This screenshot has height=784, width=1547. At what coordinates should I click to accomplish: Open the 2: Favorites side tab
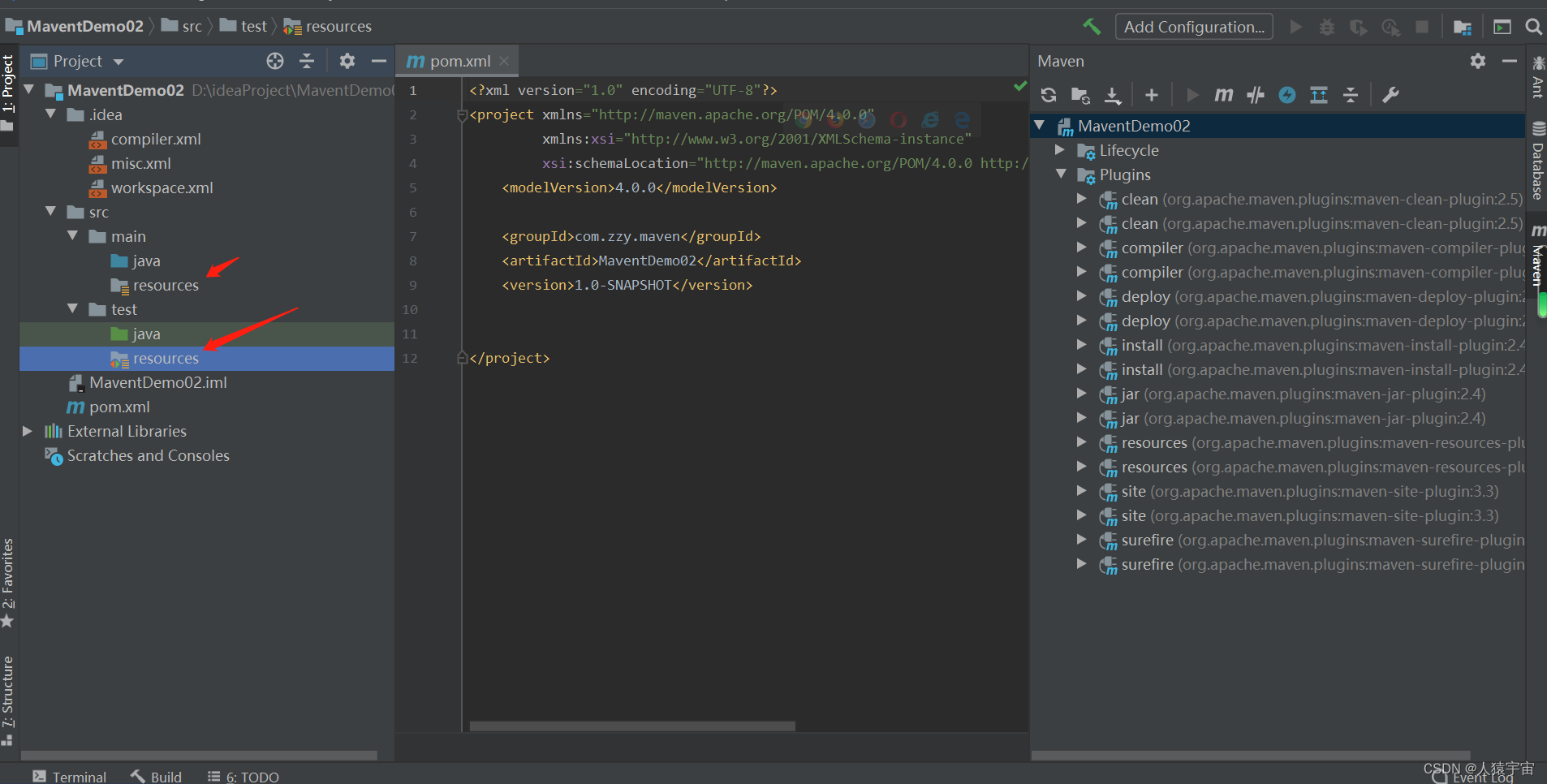[8, 583]
